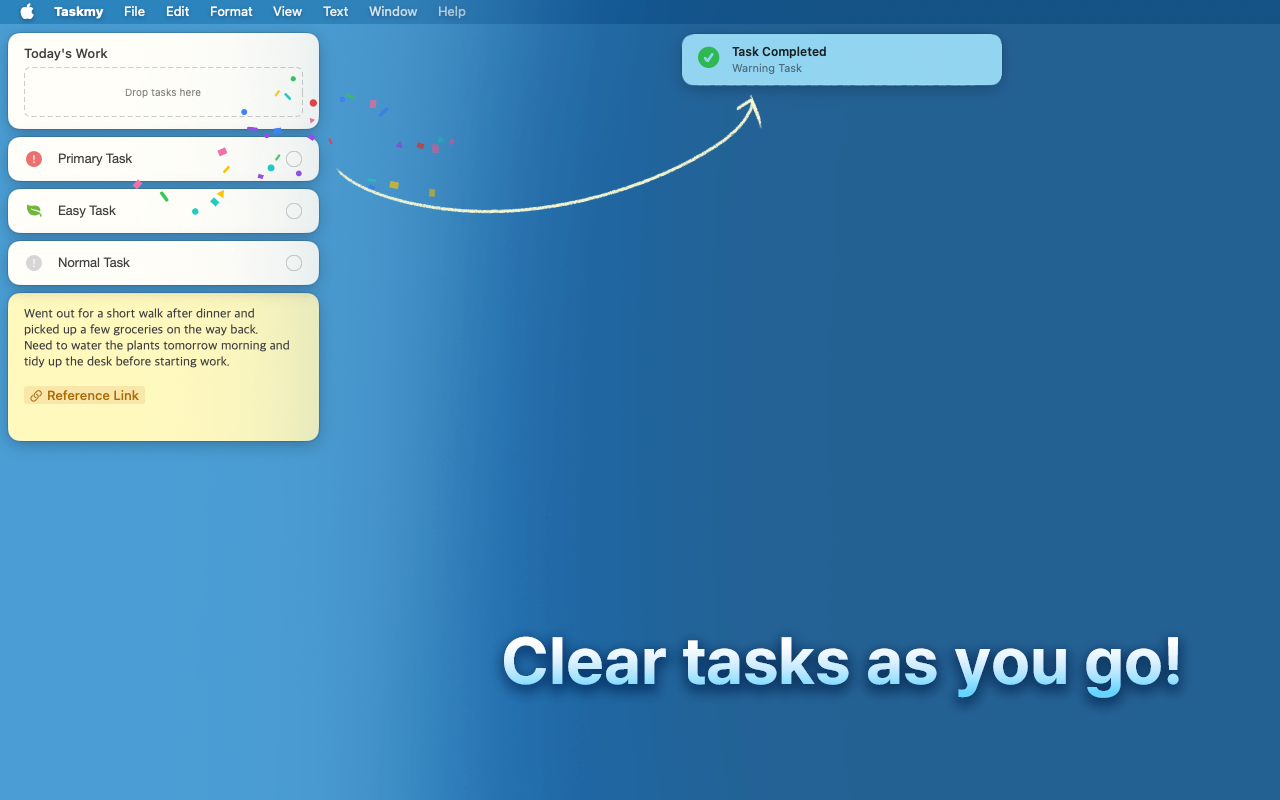The width and height of the screenshot is (1280, 800).
Task: Check off Easy Task
Action: pyautogui.click(x=294, y=211)
